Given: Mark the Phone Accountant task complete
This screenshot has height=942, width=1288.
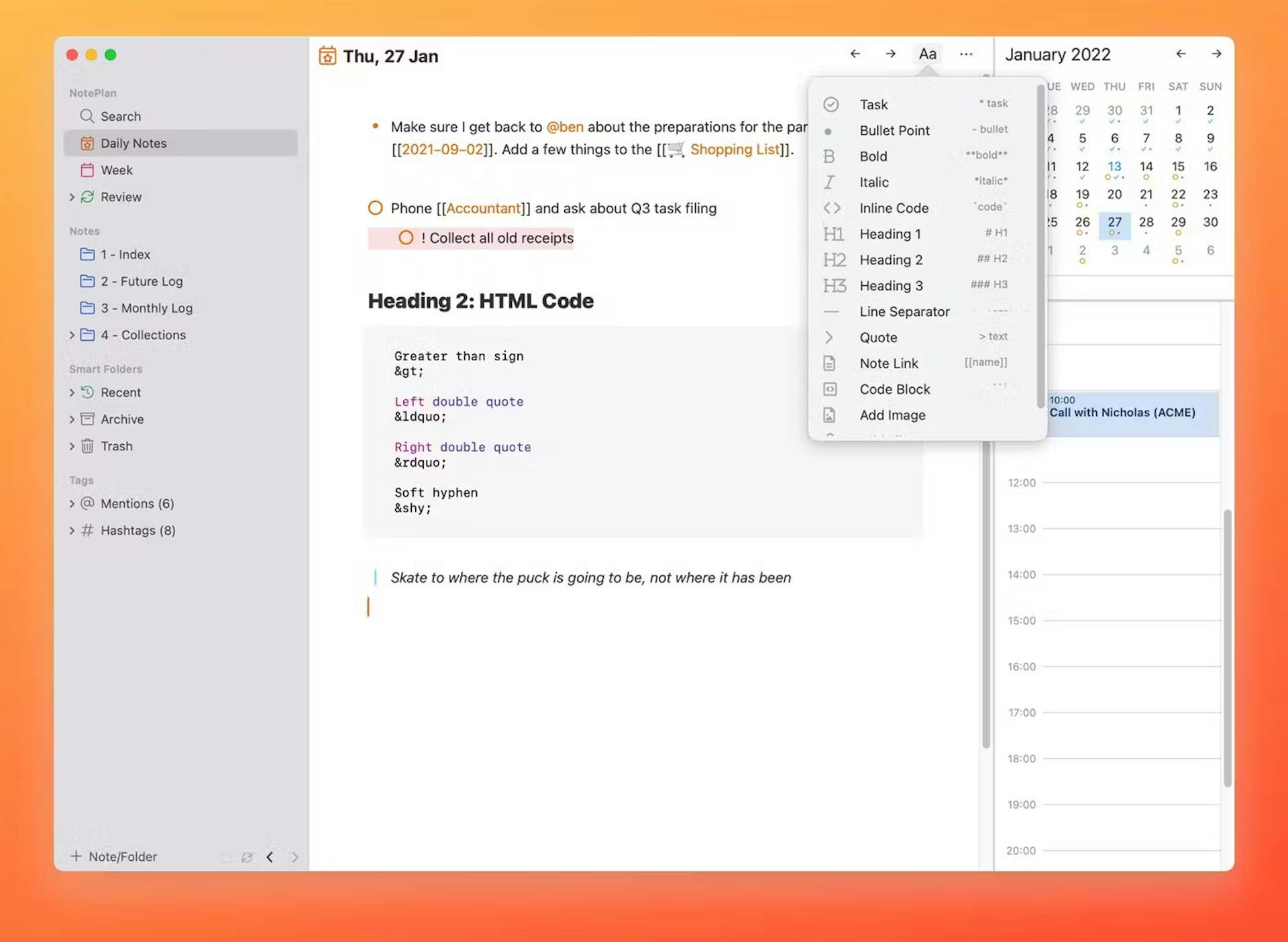Looking at the screenshot, I should (x=375, y=208).
